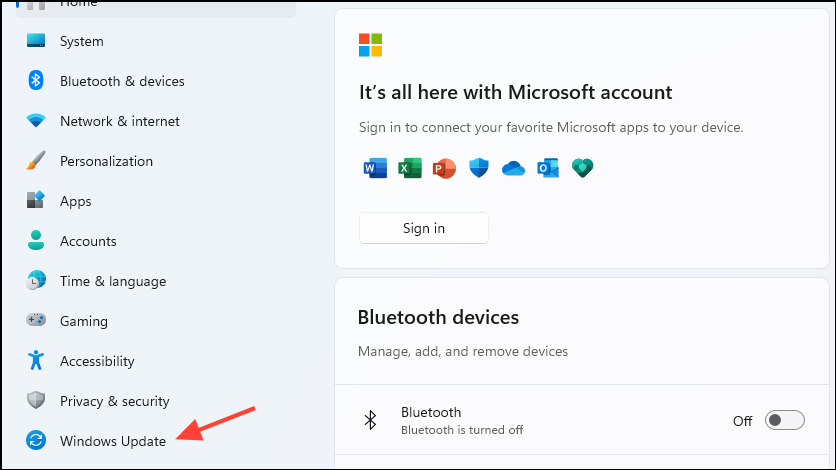This screenshot has width=836, height=470.
Task: Click the Family Safety heart icon
Action: pos(582,168)
